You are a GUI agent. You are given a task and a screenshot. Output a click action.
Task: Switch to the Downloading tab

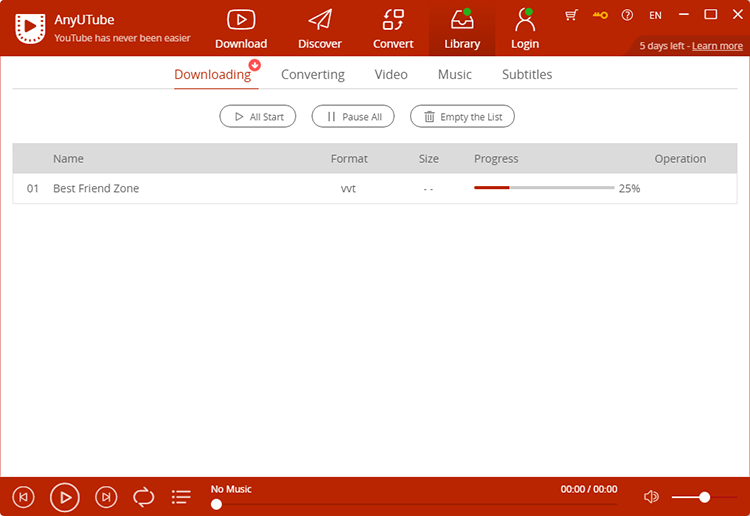click(x=212, y=75)
